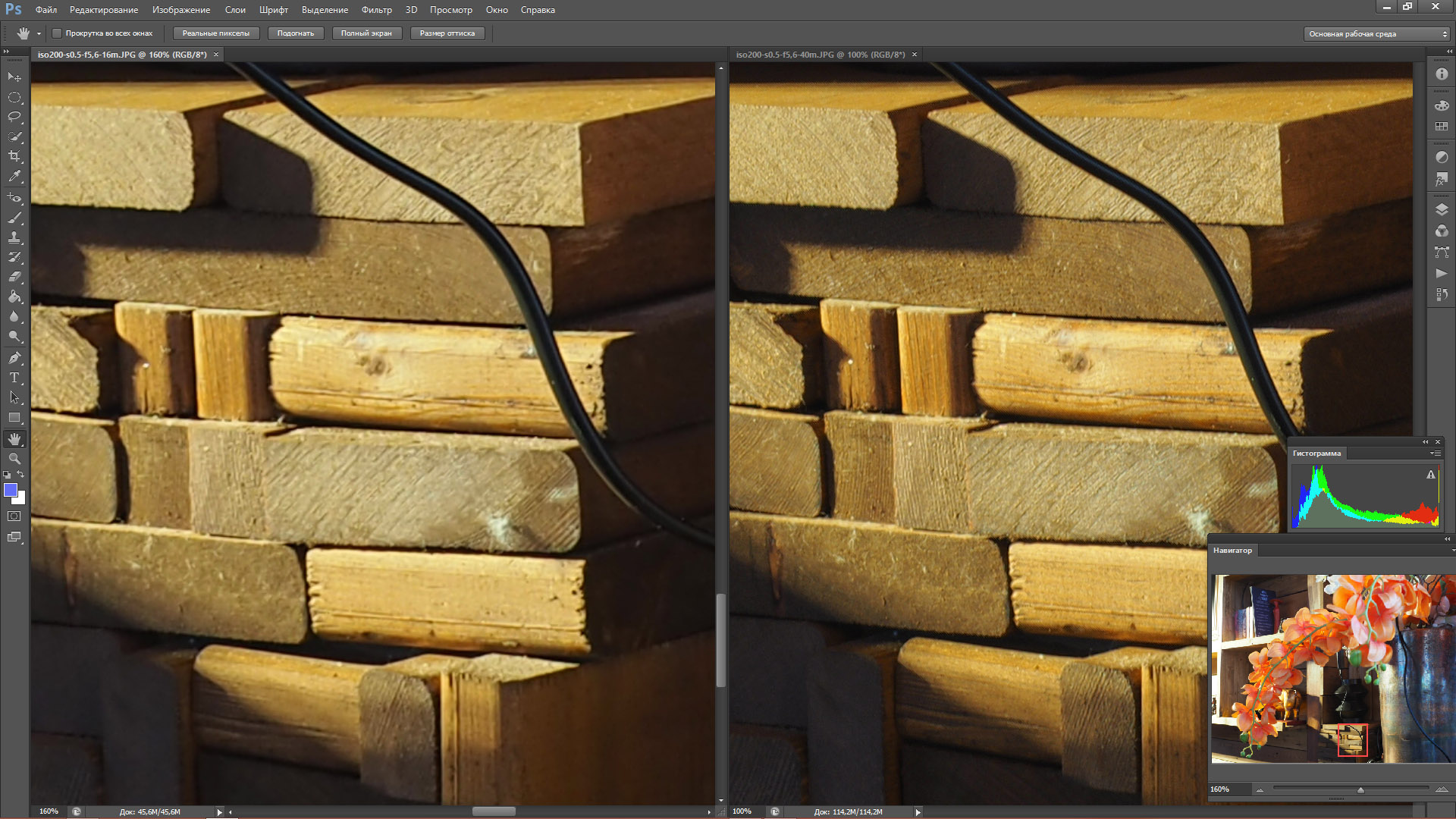Select the Eyedropper tool
1456x819 pixels.
14,176
